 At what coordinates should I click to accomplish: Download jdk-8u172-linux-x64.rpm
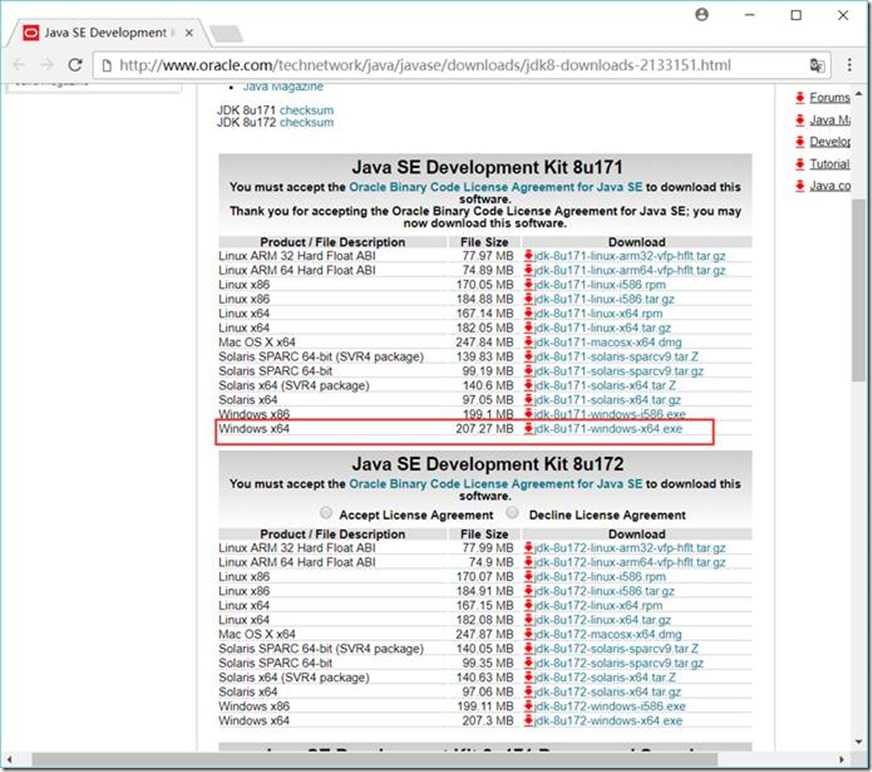pyautogui.click(x=598, y=606)
